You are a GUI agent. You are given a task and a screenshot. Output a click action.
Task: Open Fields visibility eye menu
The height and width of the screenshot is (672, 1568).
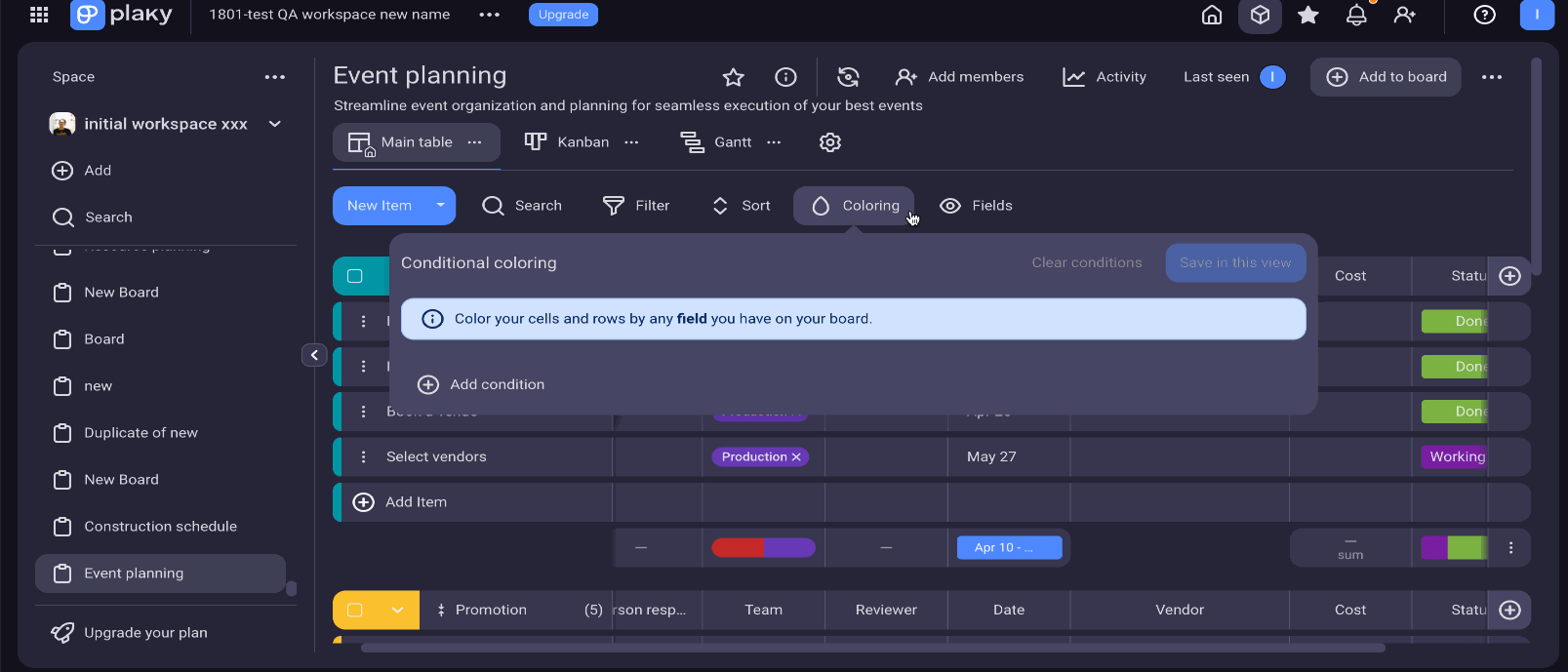coord(976,206)
